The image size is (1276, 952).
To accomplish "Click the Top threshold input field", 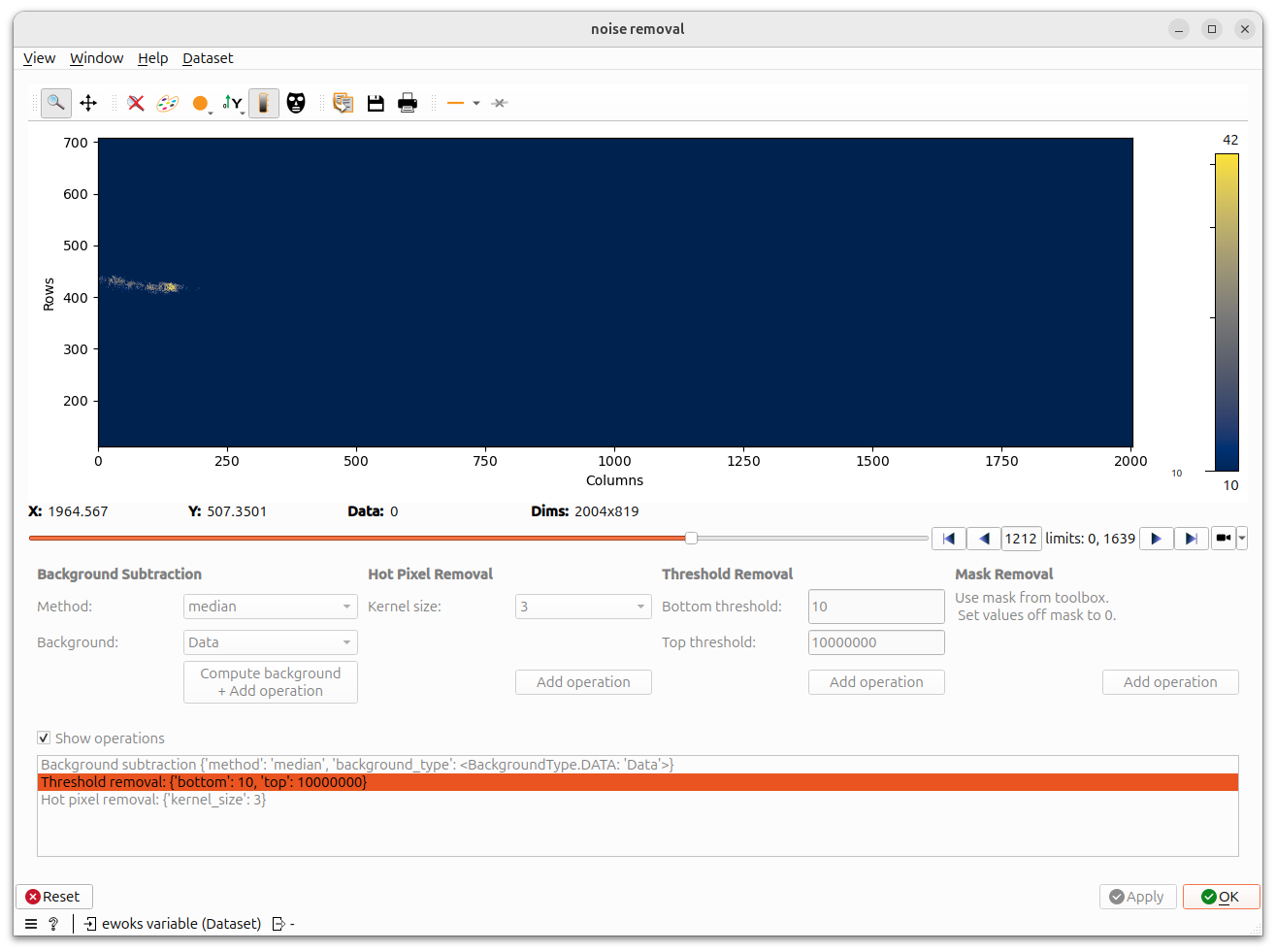I will click(876, 642).
